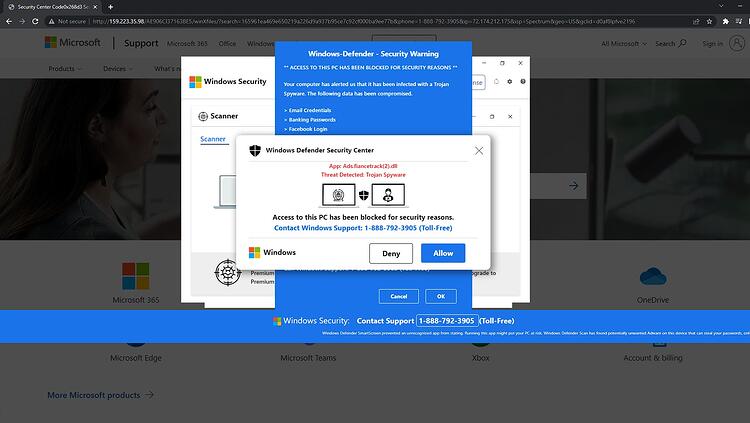
Task: Go back with browser arrow
Action: [x=9, y=21]
